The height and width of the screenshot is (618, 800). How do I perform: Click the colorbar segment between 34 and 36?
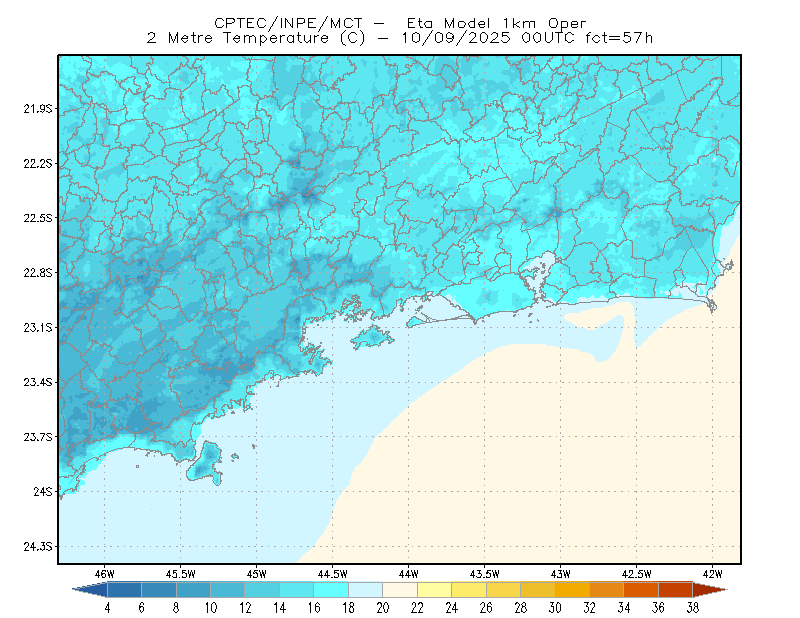pos(641,589)
